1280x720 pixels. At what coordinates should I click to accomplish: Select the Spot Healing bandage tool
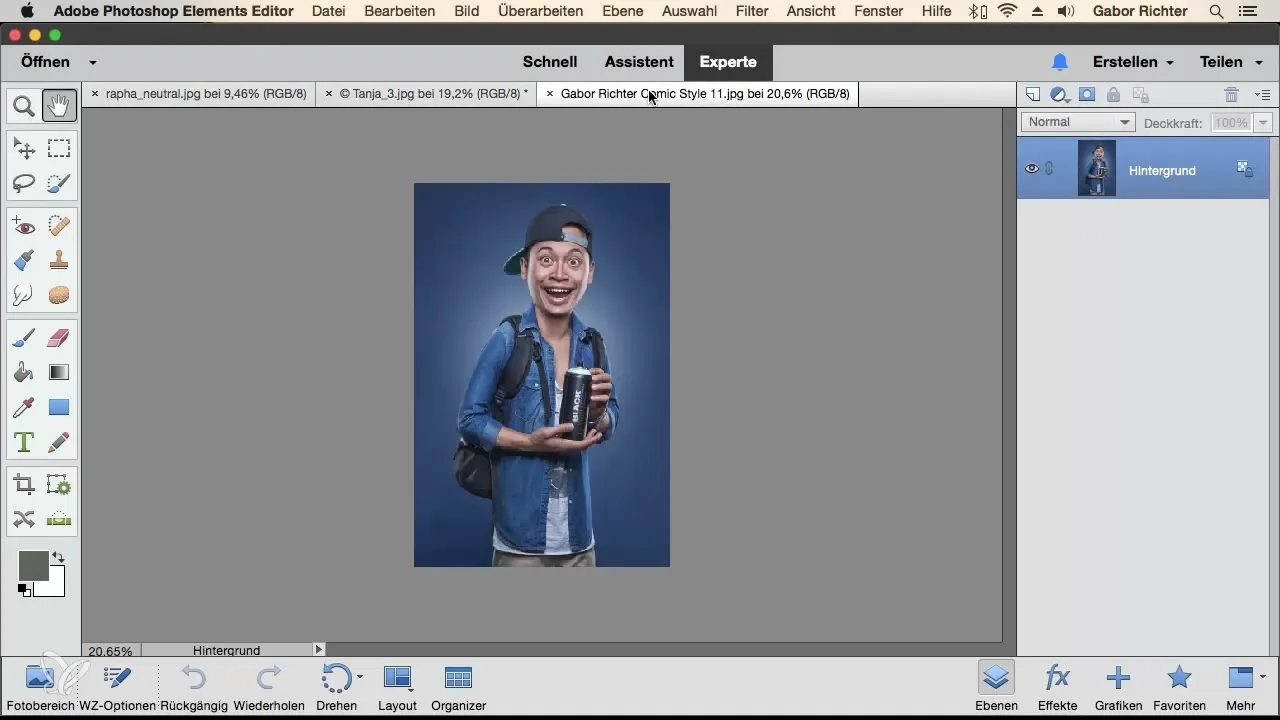59,227
